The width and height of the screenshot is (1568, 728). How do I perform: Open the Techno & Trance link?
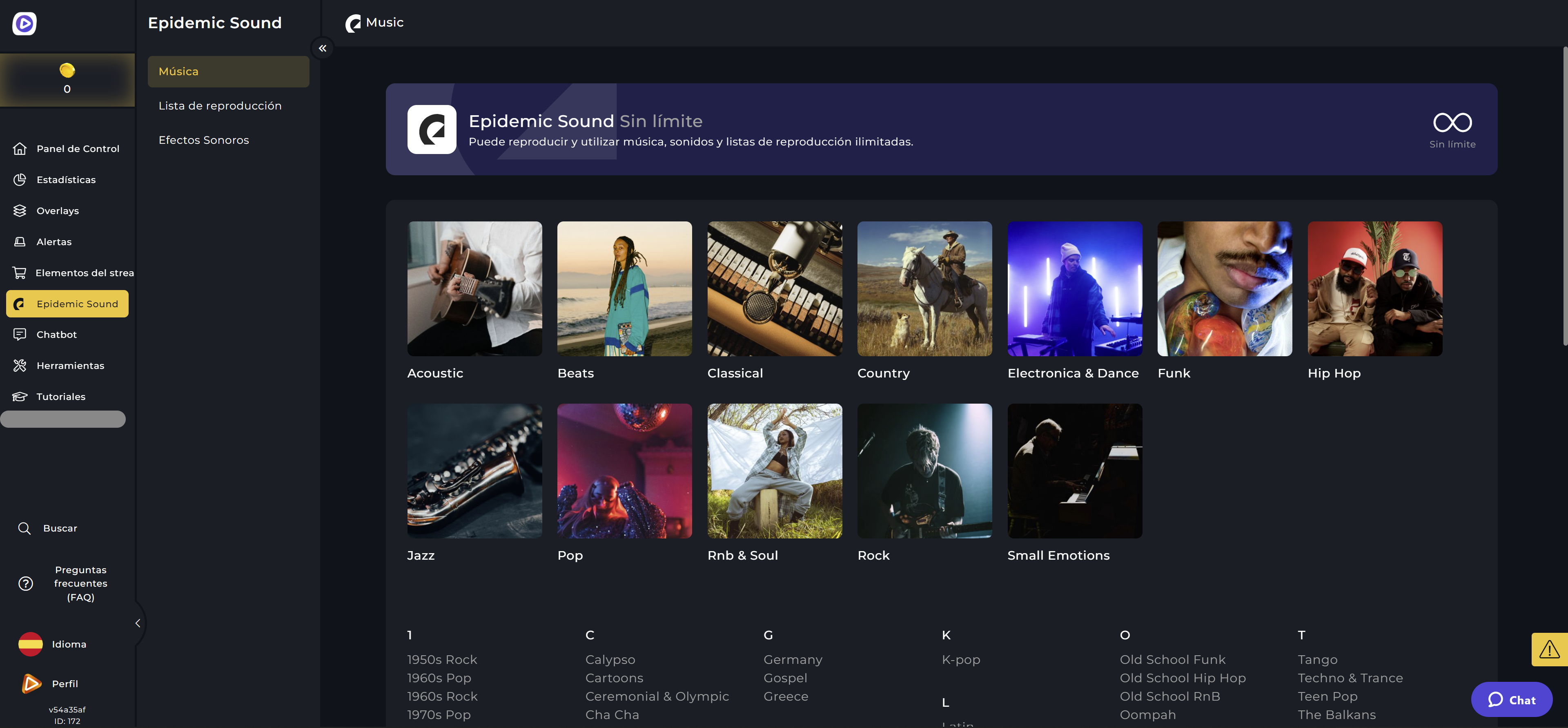pyautogui.click(x=1350, y=678)
